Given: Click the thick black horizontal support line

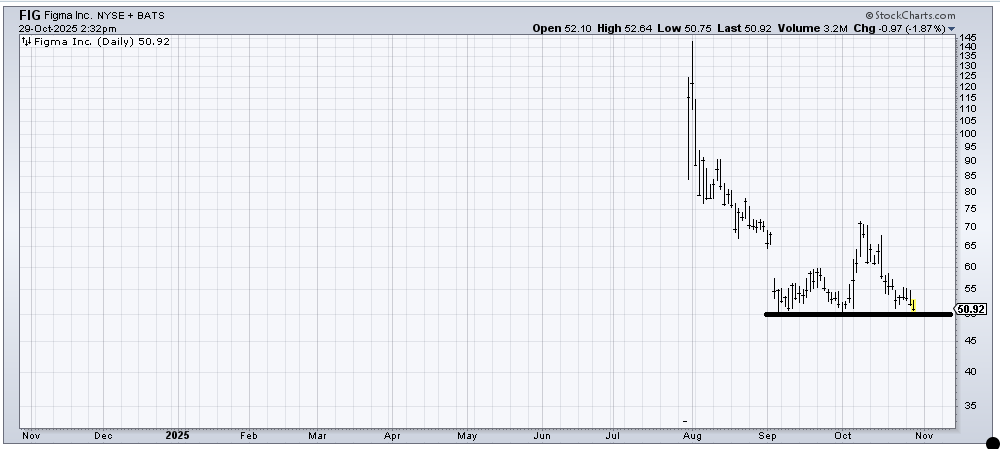Looking at the screenshot, I should [857, 315].
